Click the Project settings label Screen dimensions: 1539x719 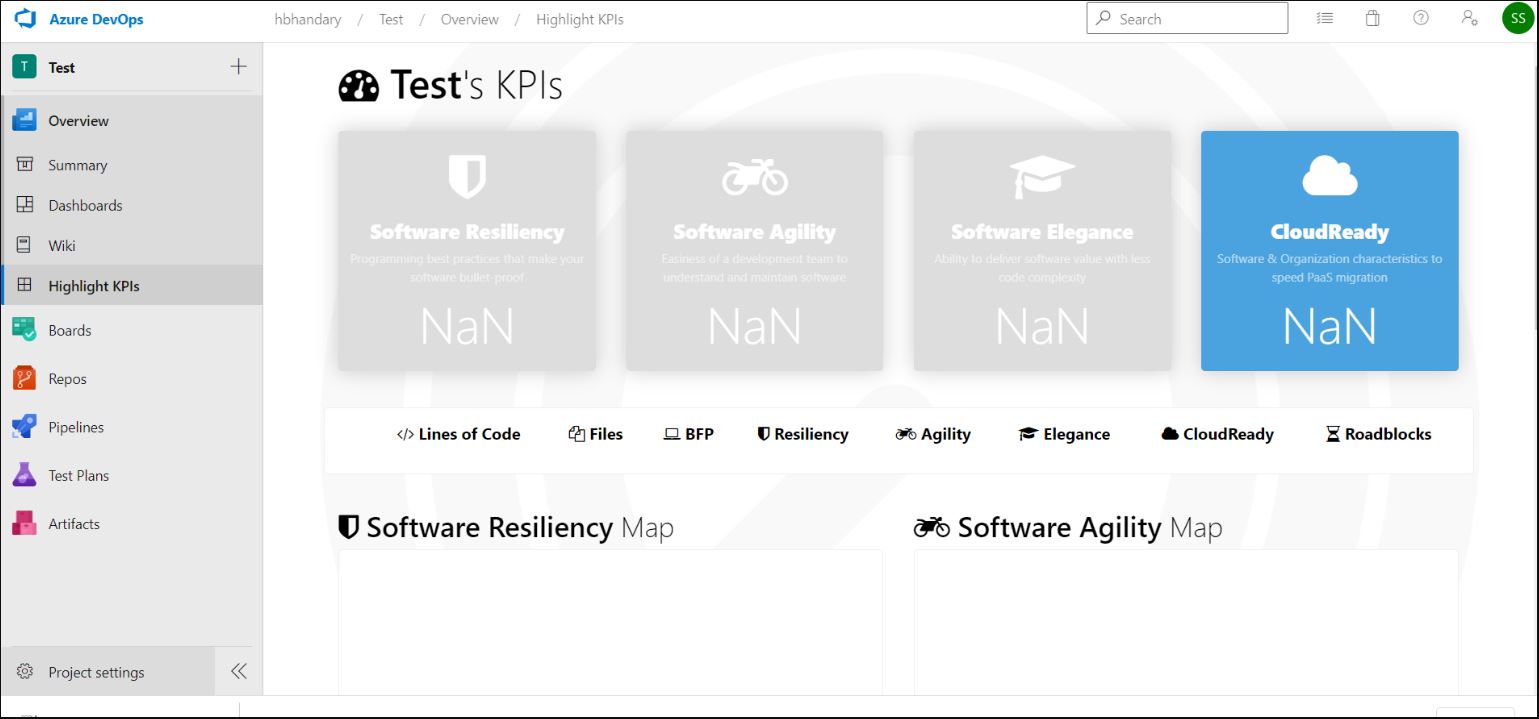(x=97, y=672)
